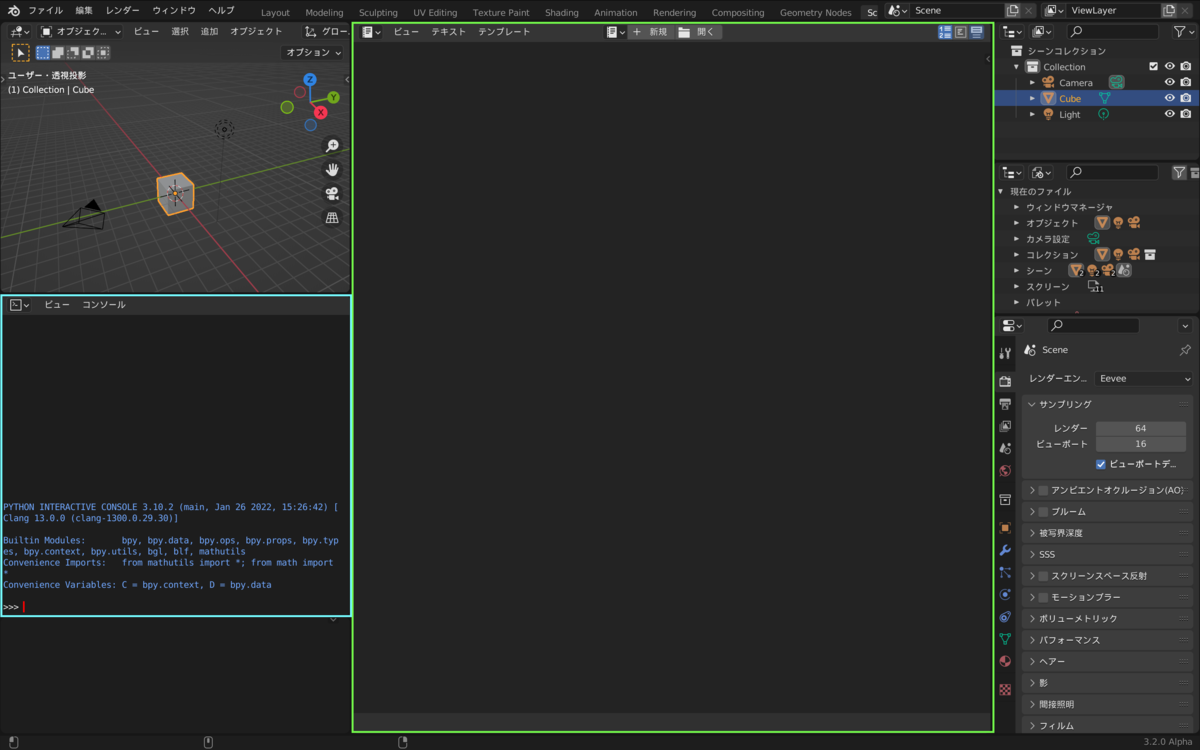Click the 新規 button in text editor

point(650,32)
